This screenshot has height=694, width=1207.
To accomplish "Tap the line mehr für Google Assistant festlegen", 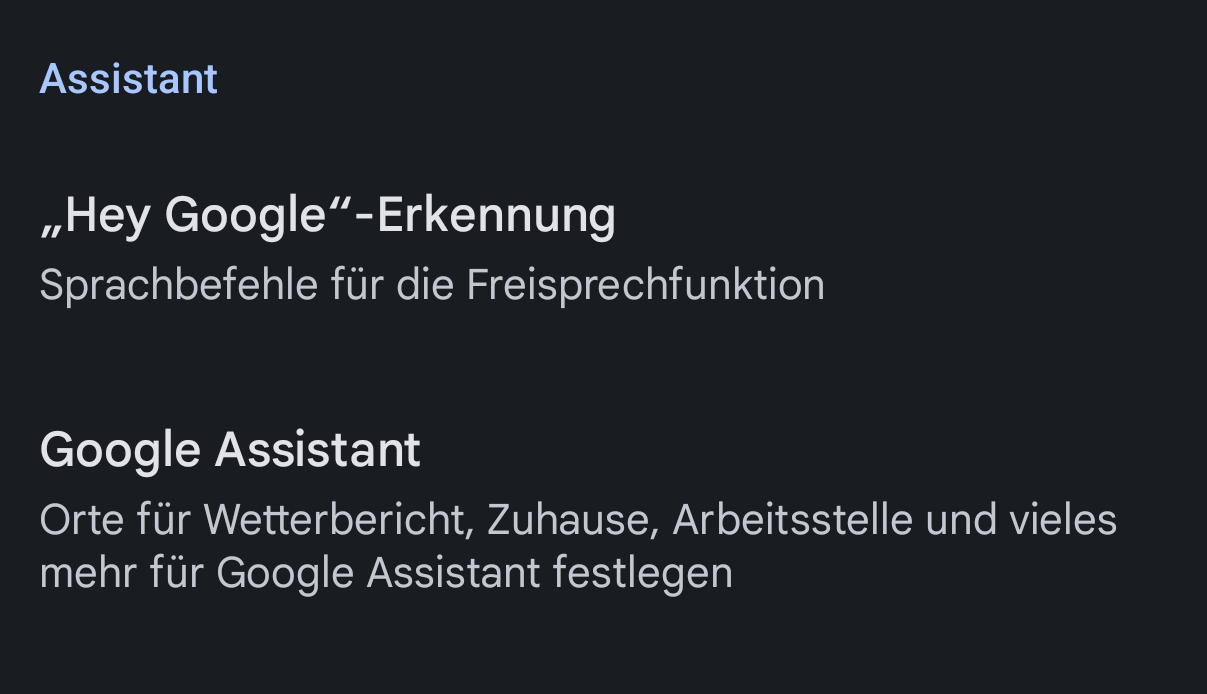I will [385, 574].
